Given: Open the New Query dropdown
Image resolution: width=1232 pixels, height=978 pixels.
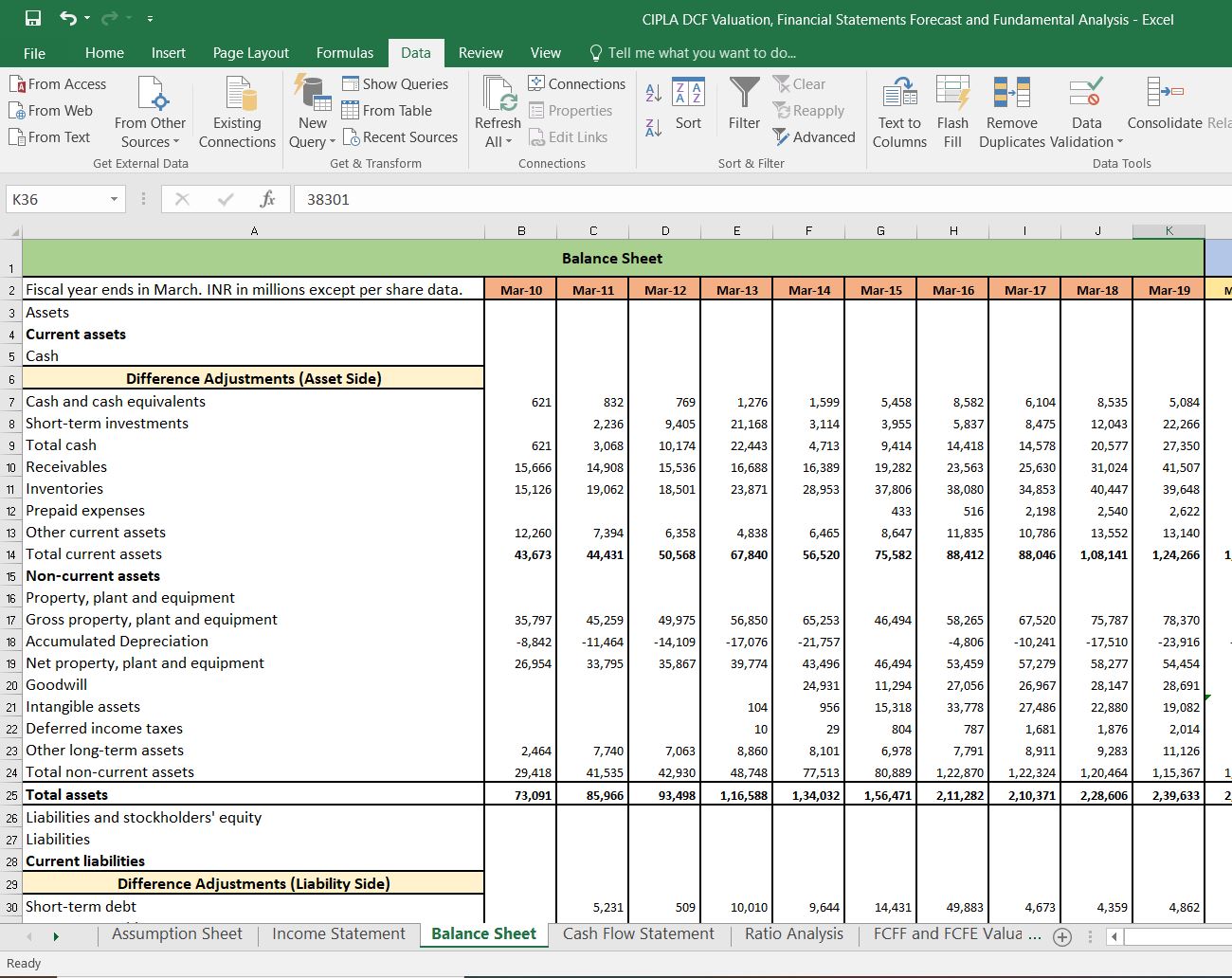Looking at the screenshot, I should click(x=313, y=112).
